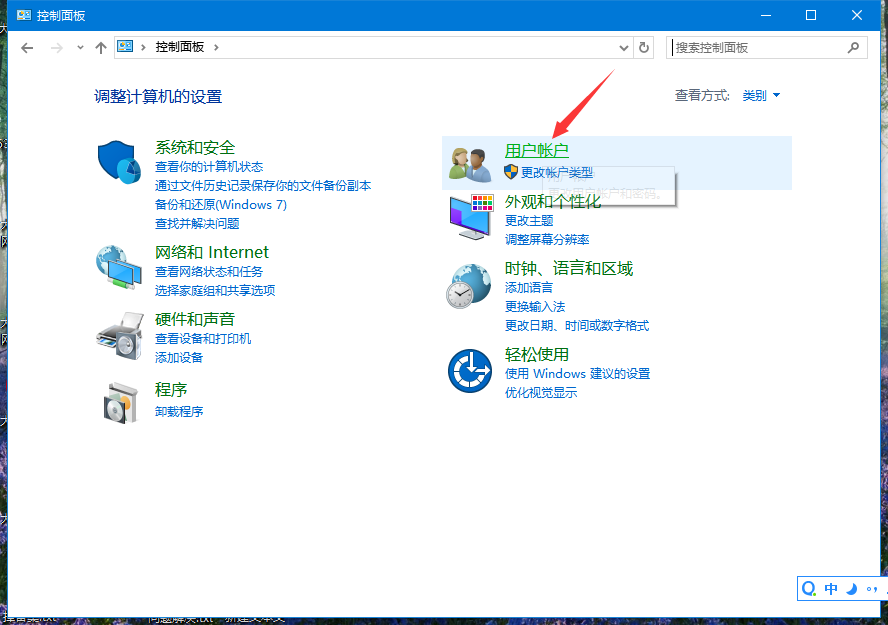Click the 添加设备 link
Screen dimensions: 888x625
pyautogui.click(x=179, y=358)
